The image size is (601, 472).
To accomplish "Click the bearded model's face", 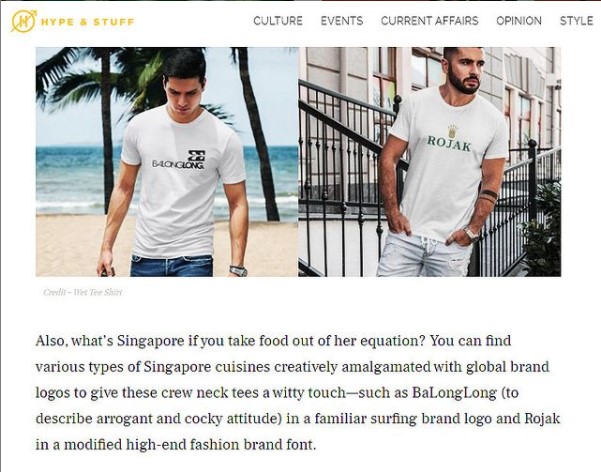I will coord(465,71).
